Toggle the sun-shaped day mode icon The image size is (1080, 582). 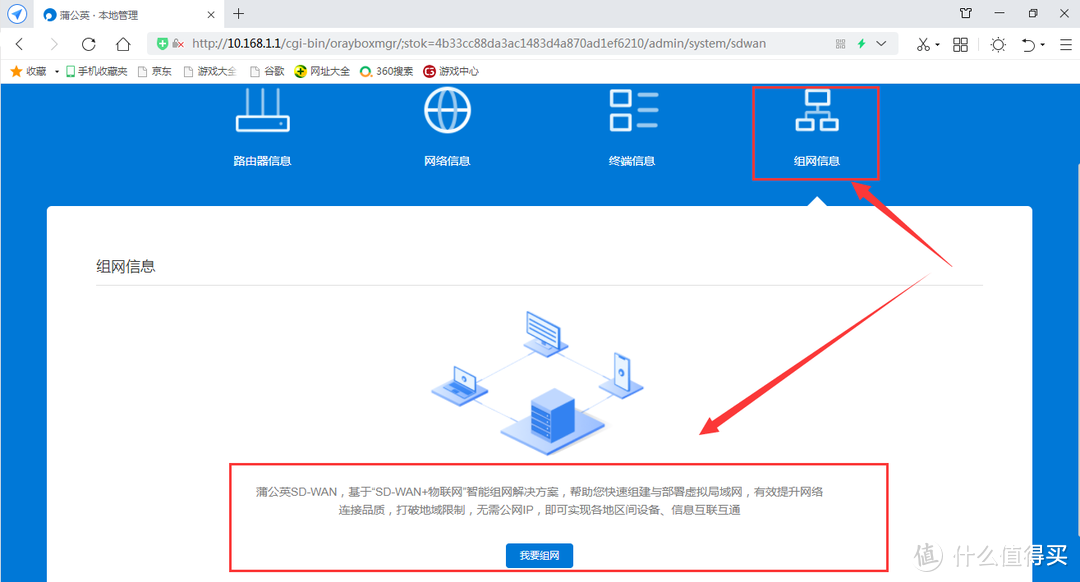(x=998, y=45)
